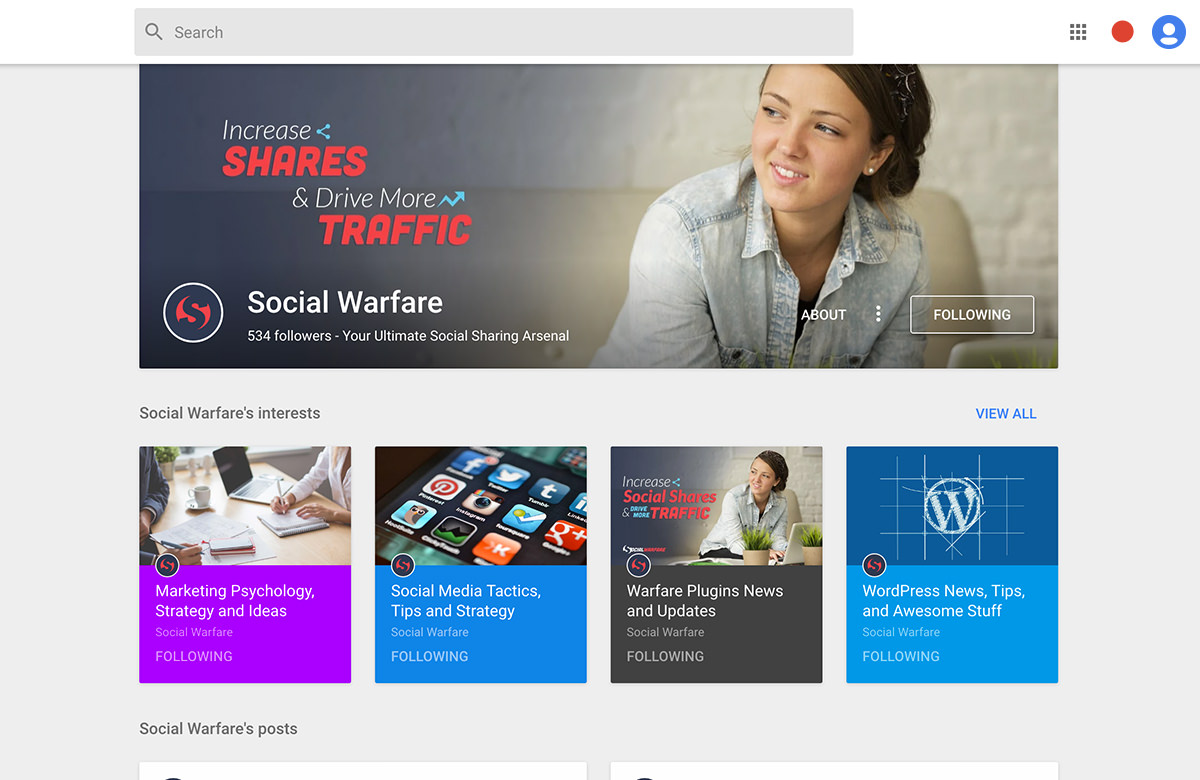Click logo badge on Social Media Tactics card
Screen dimensions: 1200x780
pos(403,565)
